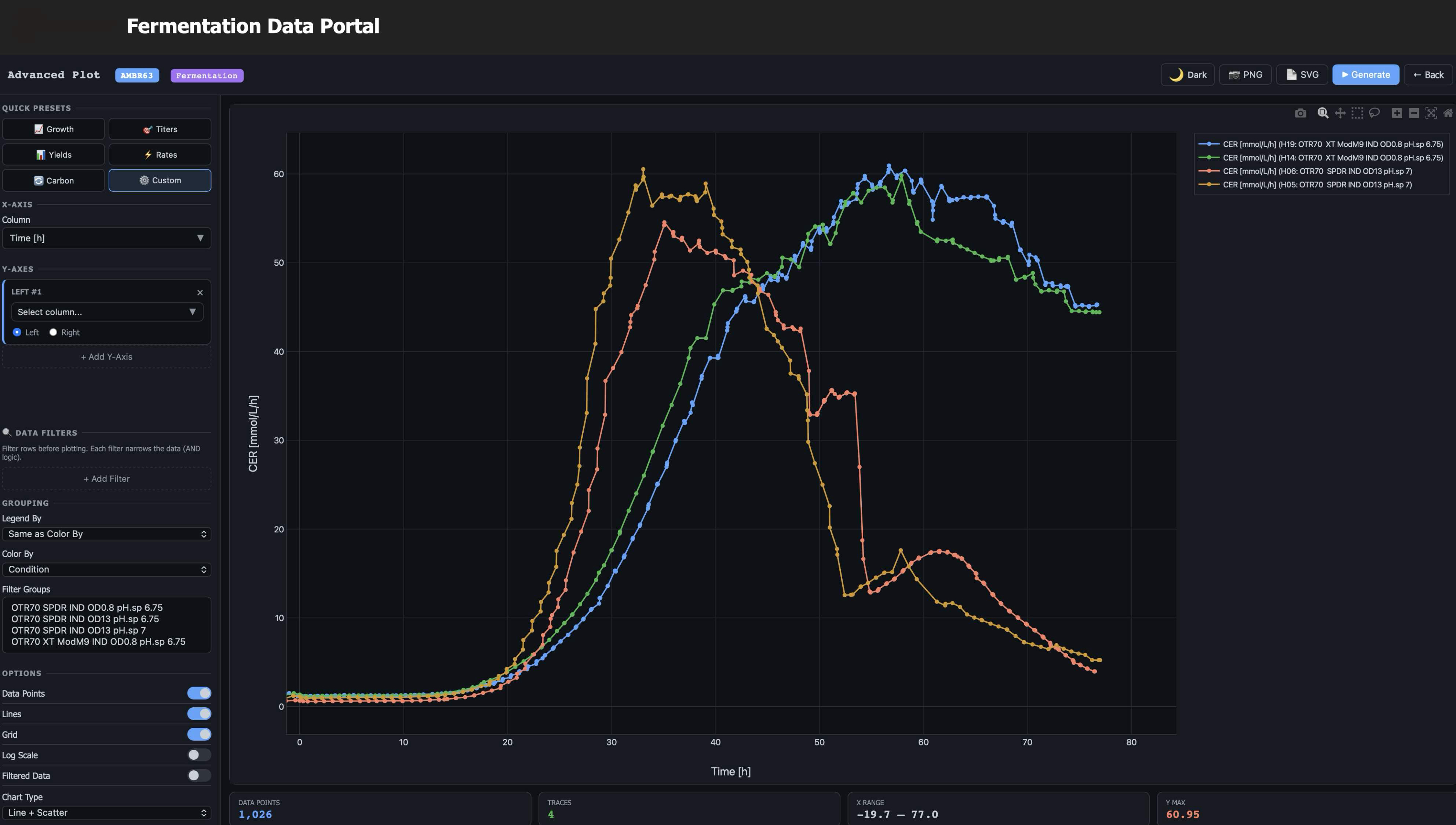Viewport: 1456px width, 825px height.
Task: Activate the plot zoom magnifier tool
Action: click(1323, 113)
